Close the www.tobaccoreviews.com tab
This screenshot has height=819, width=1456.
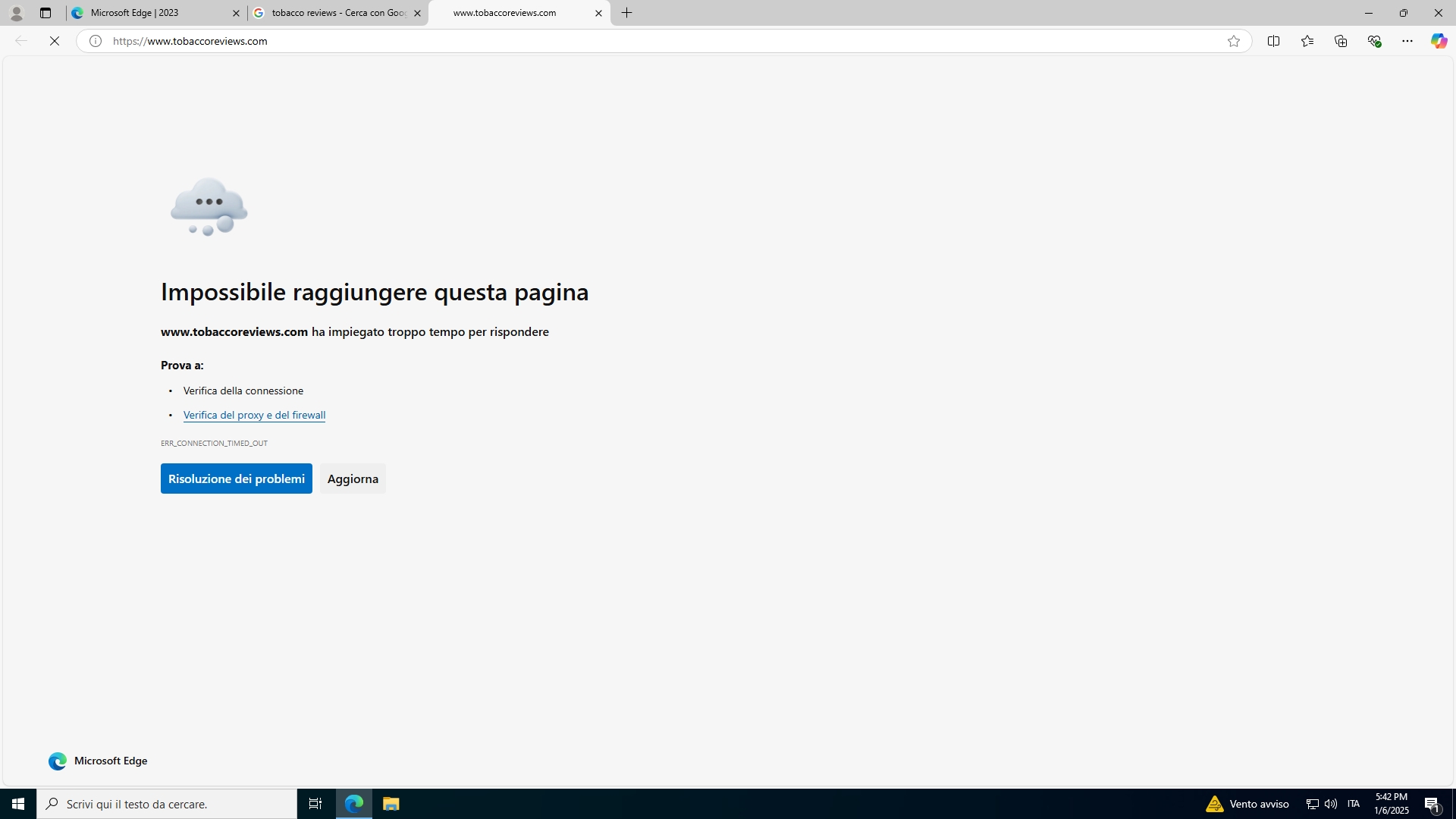click(x=598, y=13)
